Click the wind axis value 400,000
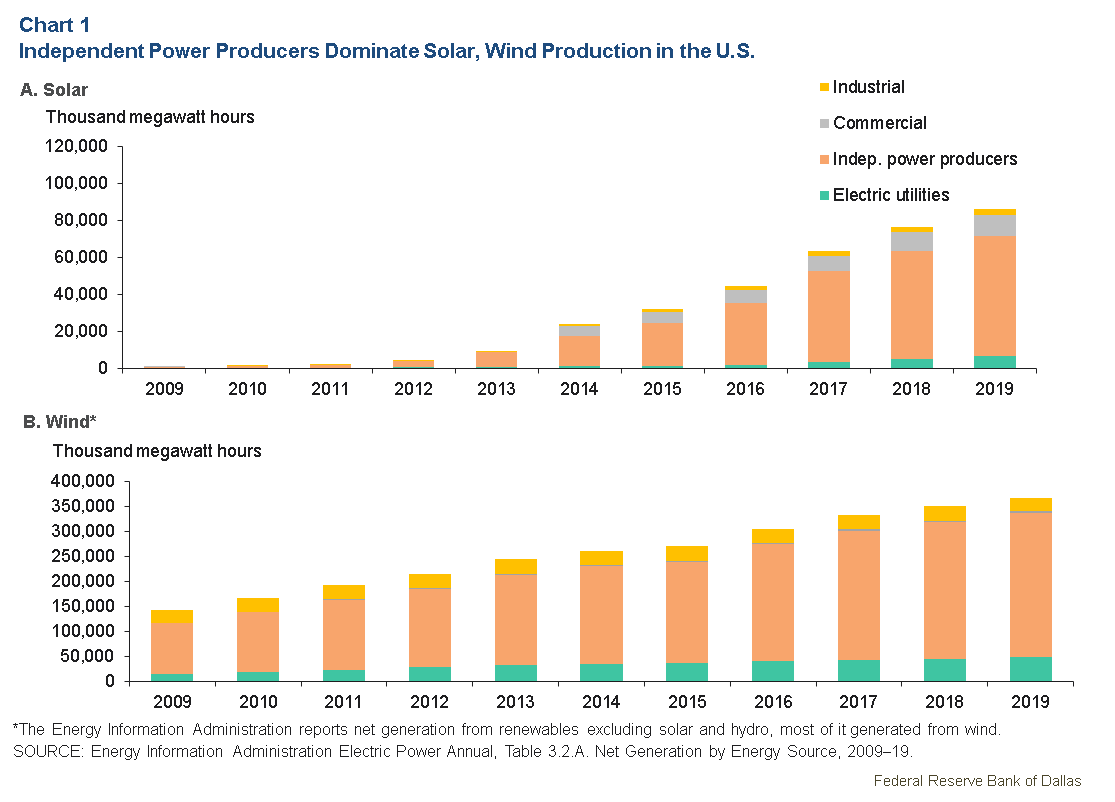Screen dimensions: 1115x802 pyautogui.click(x=82, y=481)
